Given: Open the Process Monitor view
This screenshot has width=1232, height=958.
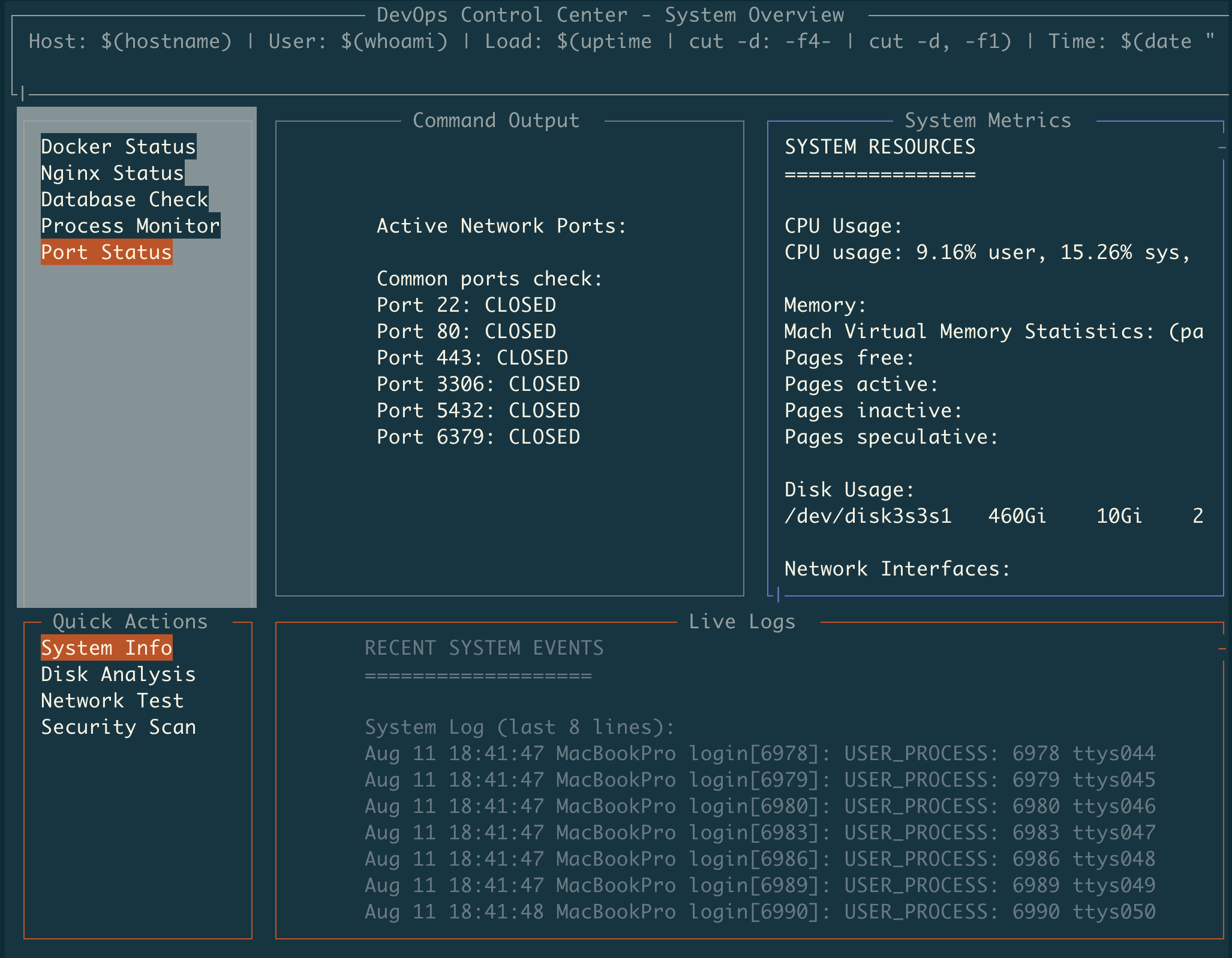Looking at the screenshot, I should (129, 225).
